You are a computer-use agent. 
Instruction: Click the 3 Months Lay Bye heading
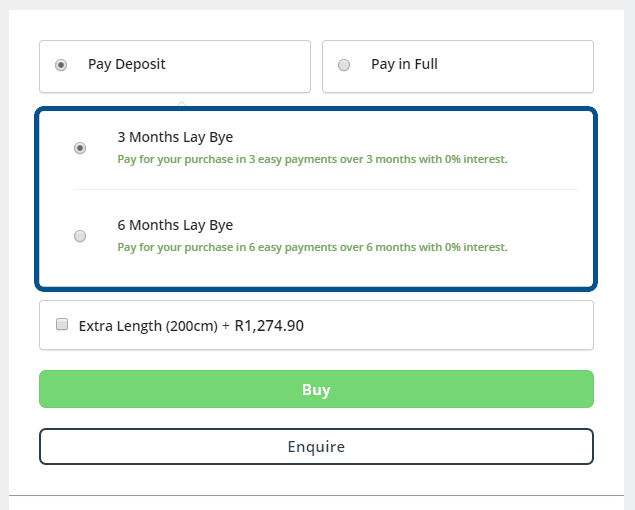click(175, 137)
